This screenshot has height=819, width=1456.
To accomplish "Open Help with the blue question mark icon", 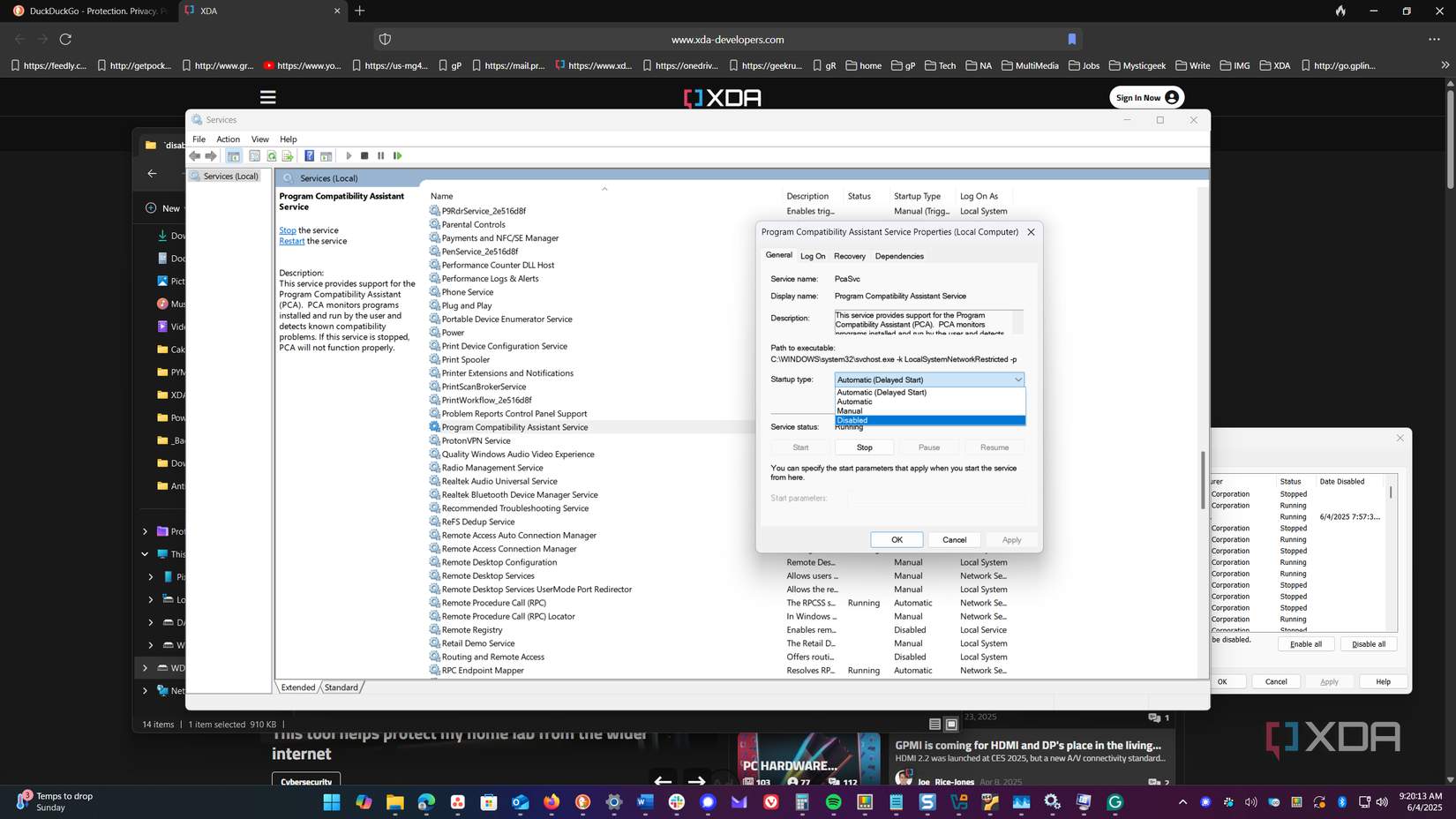I will coord(309,155).
